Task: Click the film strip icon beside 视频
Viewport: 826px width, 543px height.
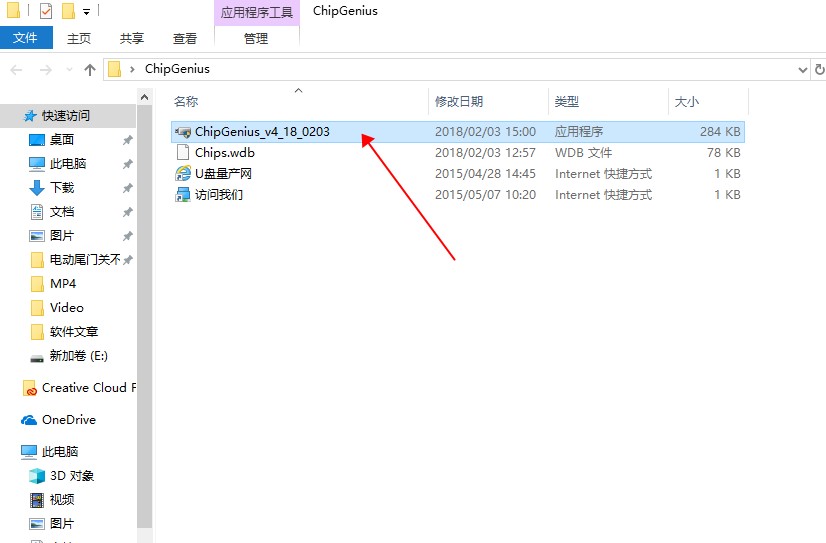Action: pos(37,500)
